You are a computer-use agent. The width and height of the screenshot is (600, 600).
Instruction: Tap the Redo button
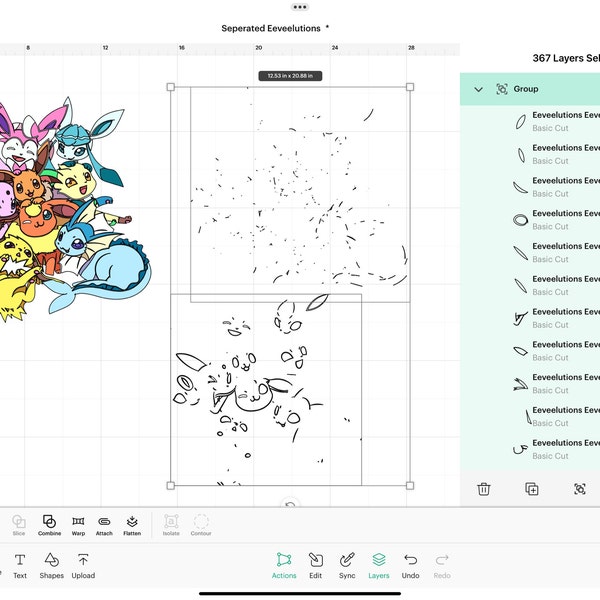pyautogui.click(x=442, y=566)
